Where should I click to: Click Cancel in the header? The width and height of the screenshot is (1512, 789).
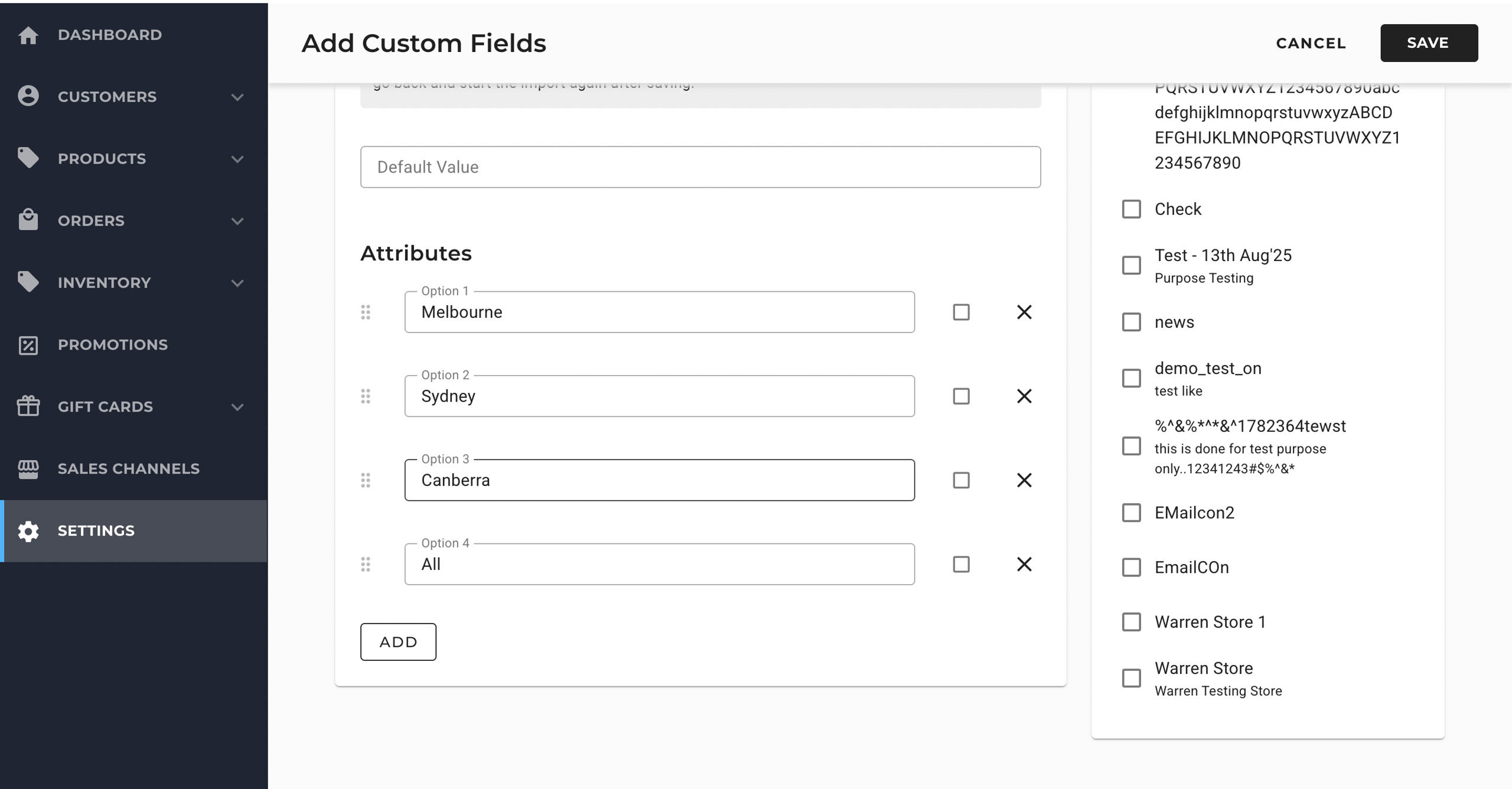pos(1311,43)
